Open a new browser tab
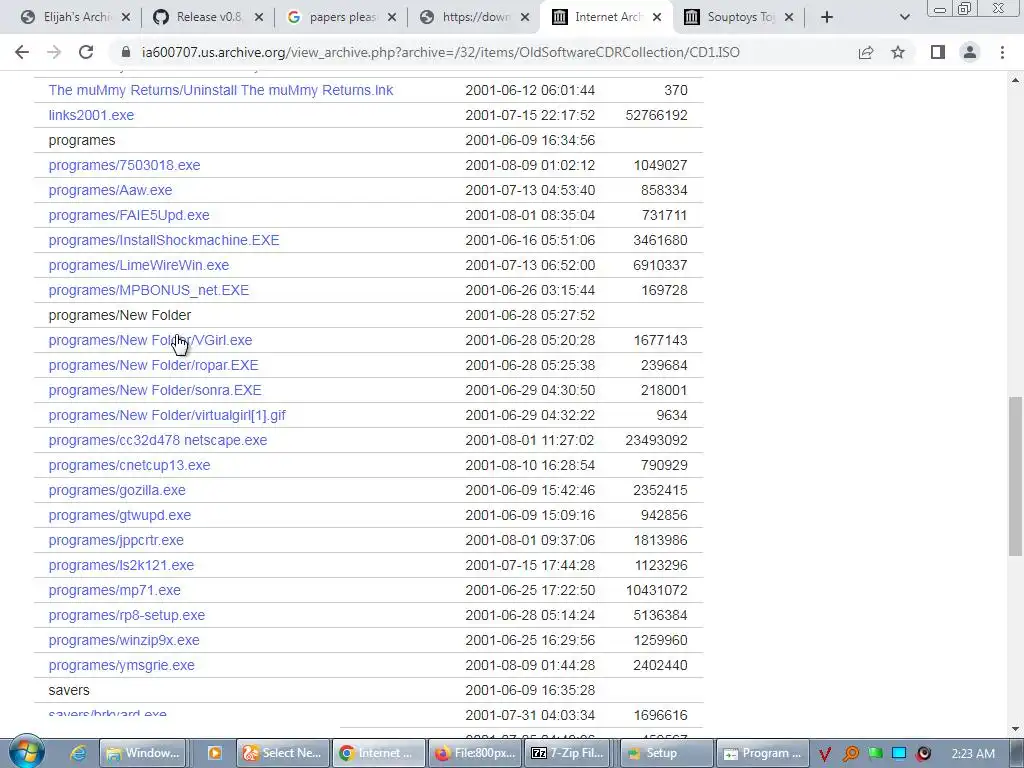 (827, 17)
